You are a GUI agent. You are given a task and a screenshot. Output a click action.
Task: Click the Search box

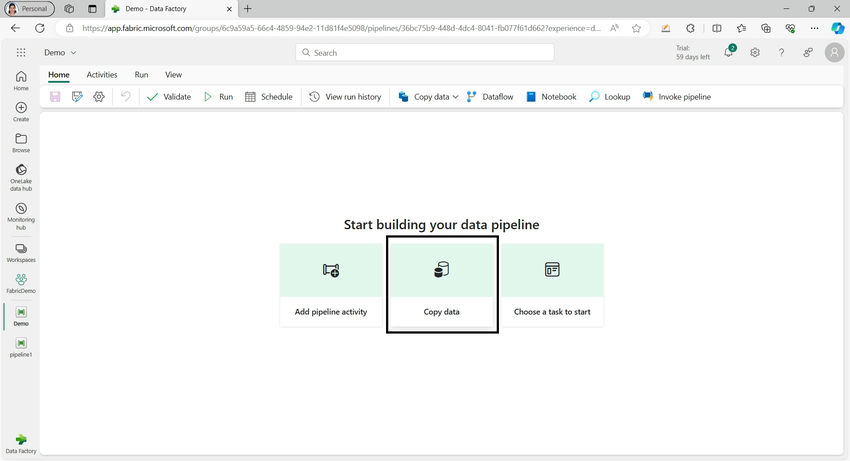[424, 53]
